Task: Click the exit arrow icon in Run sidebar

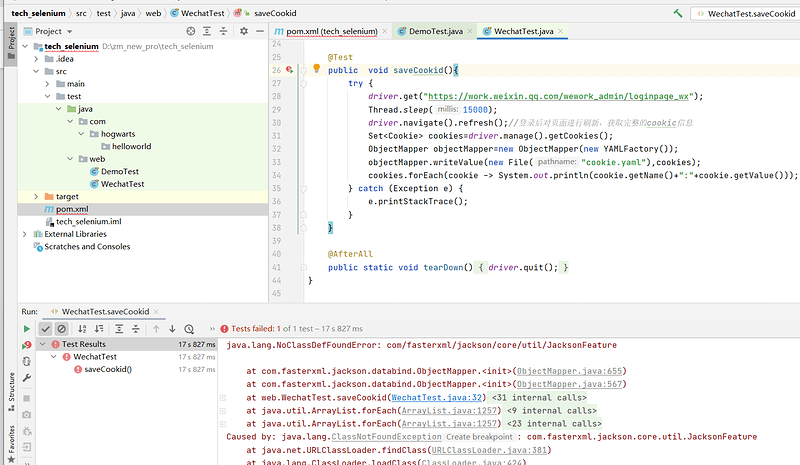Action: [27, 447]
